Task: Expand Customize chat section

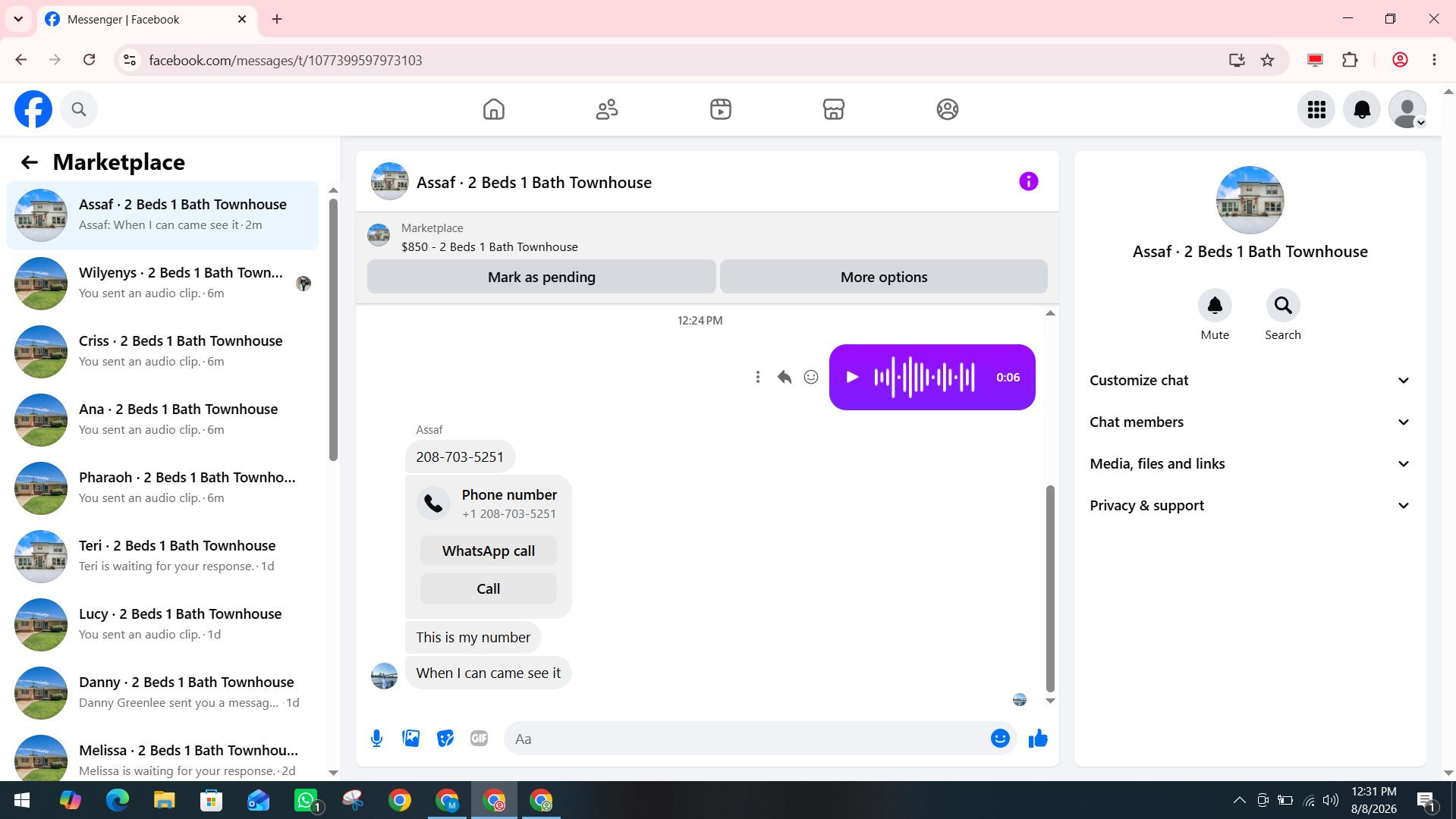Action: (1250, 381)
